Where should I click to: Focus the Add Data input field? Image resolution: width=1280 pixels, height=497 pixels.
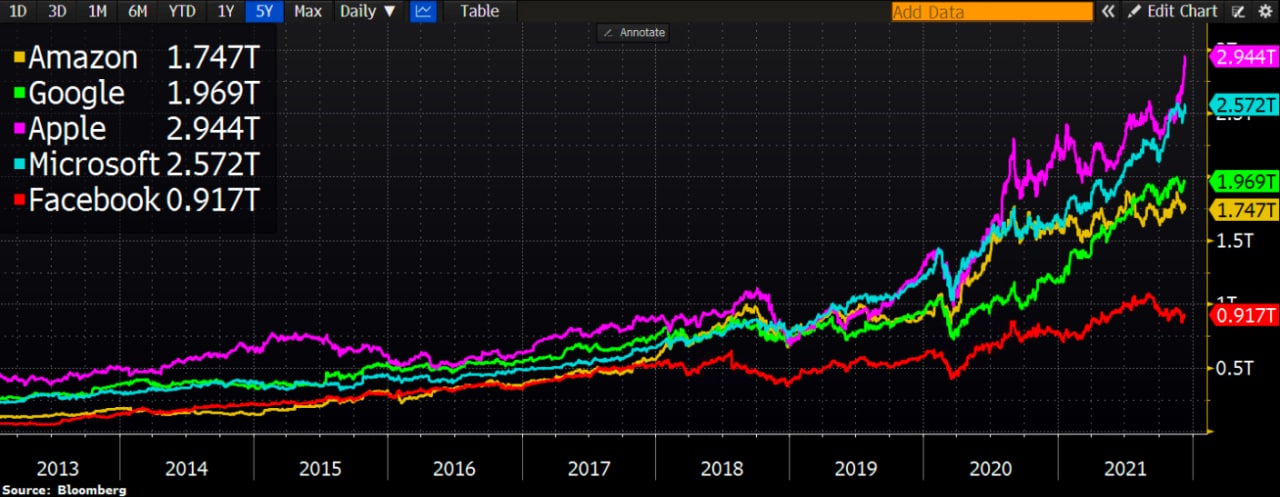(x=992, y=12)
